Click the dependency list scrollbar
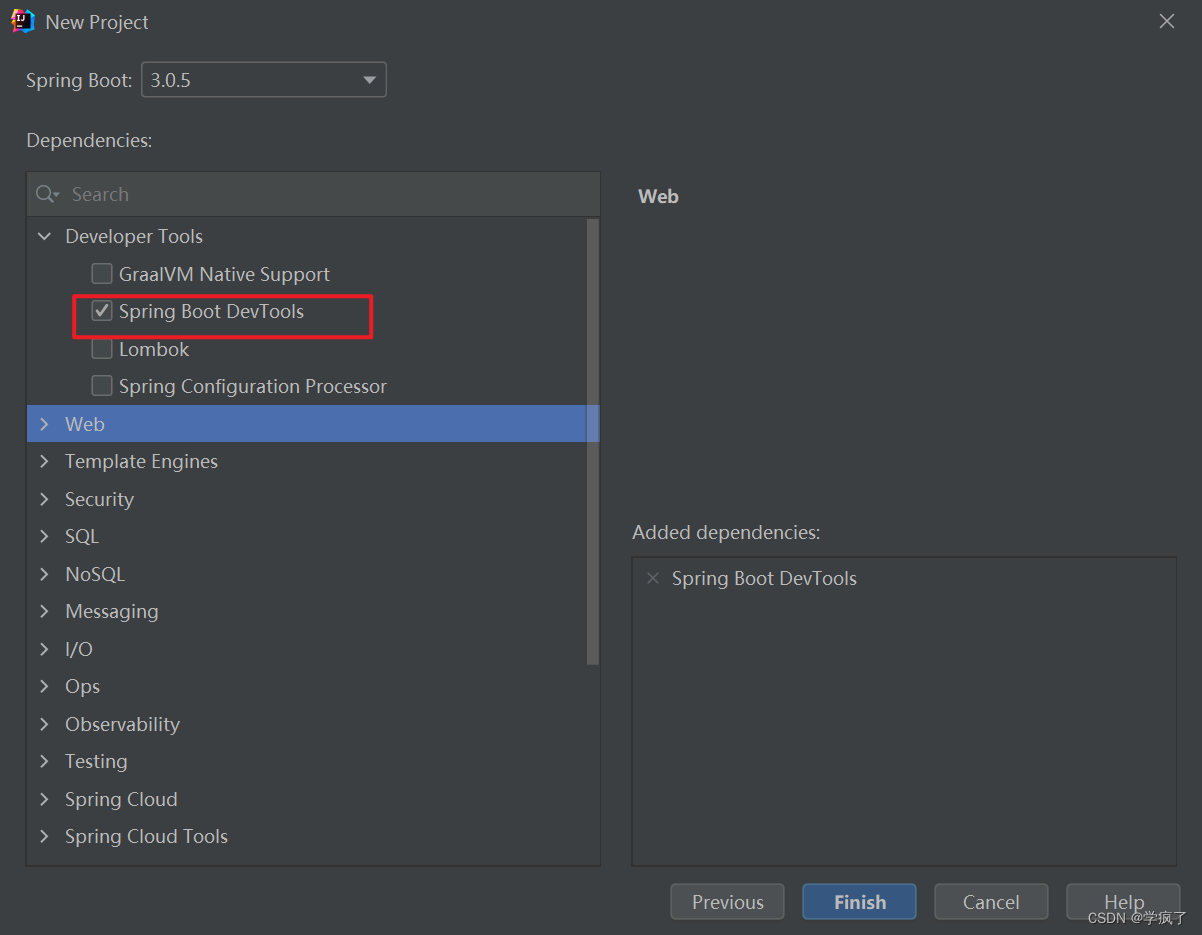Viewport: 1202px width, 935px height. 593,442
